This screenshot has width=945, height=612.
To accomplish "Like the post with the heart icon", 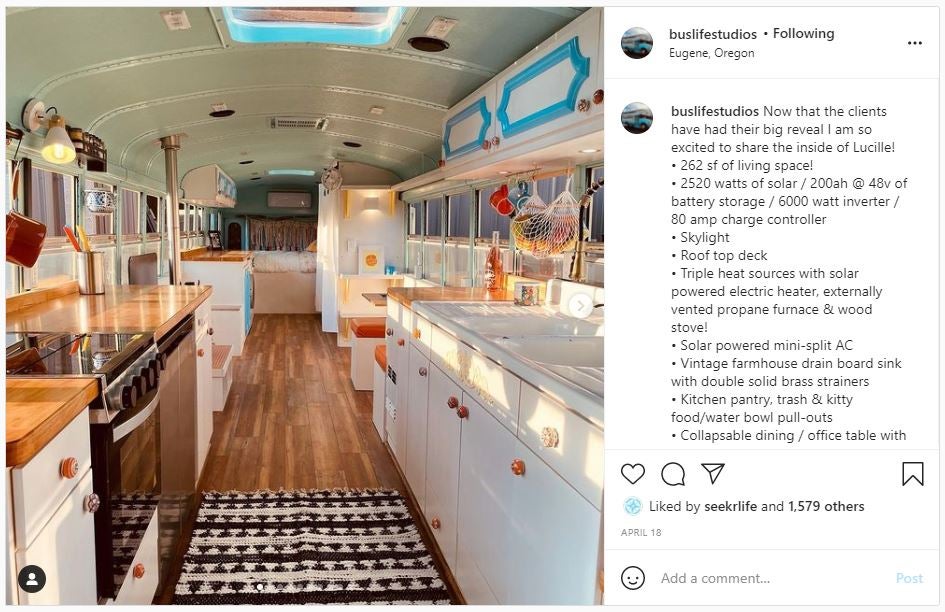I will (x=633, y=474).
